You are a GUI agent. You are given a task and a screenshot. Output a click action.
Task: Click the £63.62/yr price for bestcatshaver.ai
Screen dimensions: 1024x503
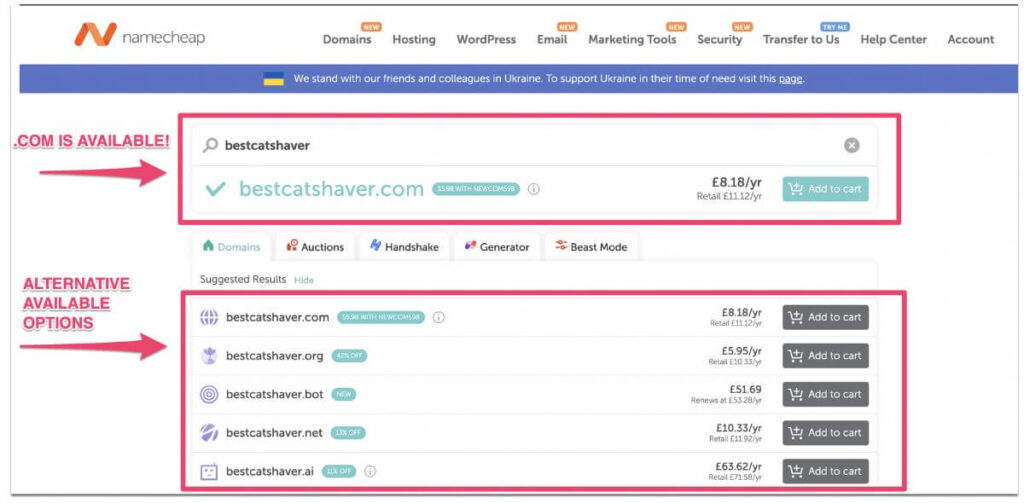pos(739,466)
